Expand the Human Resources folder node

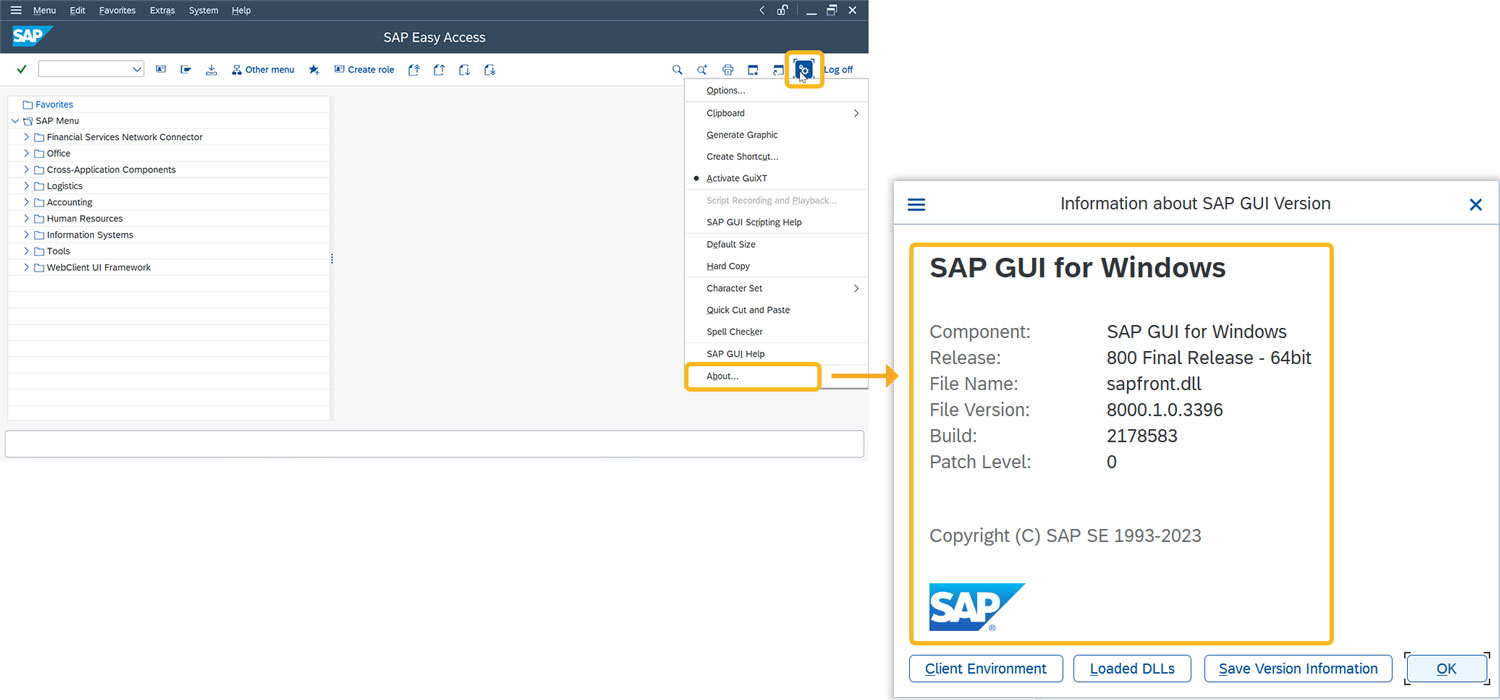point(27,218)
